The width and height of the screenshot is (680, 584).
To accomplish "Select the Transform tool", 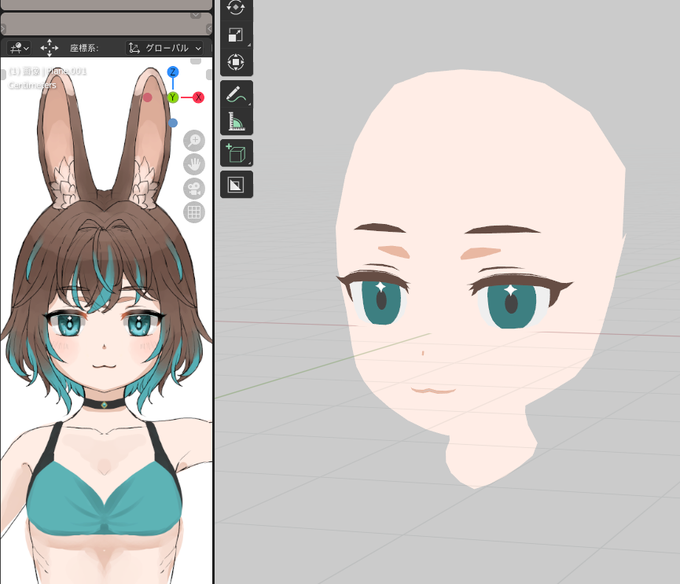I will pos(235,62).
